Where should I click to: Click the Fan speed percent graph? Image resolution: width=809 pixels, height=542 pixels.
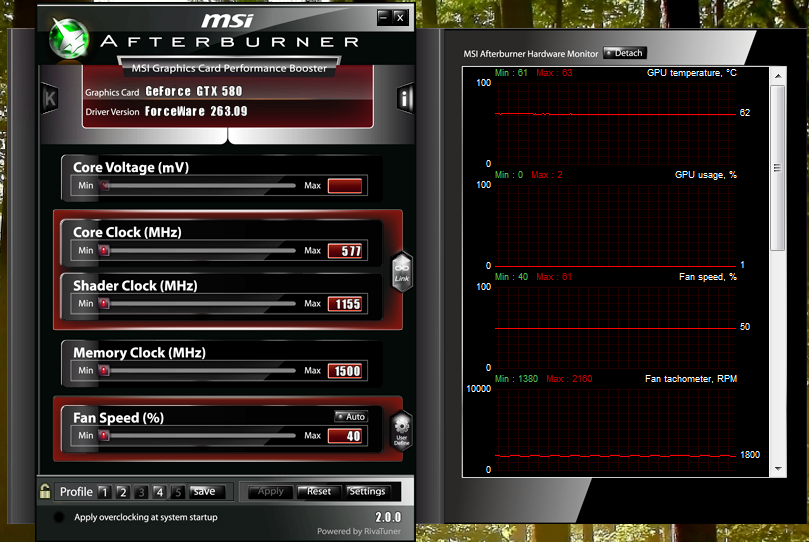[616, 327]
